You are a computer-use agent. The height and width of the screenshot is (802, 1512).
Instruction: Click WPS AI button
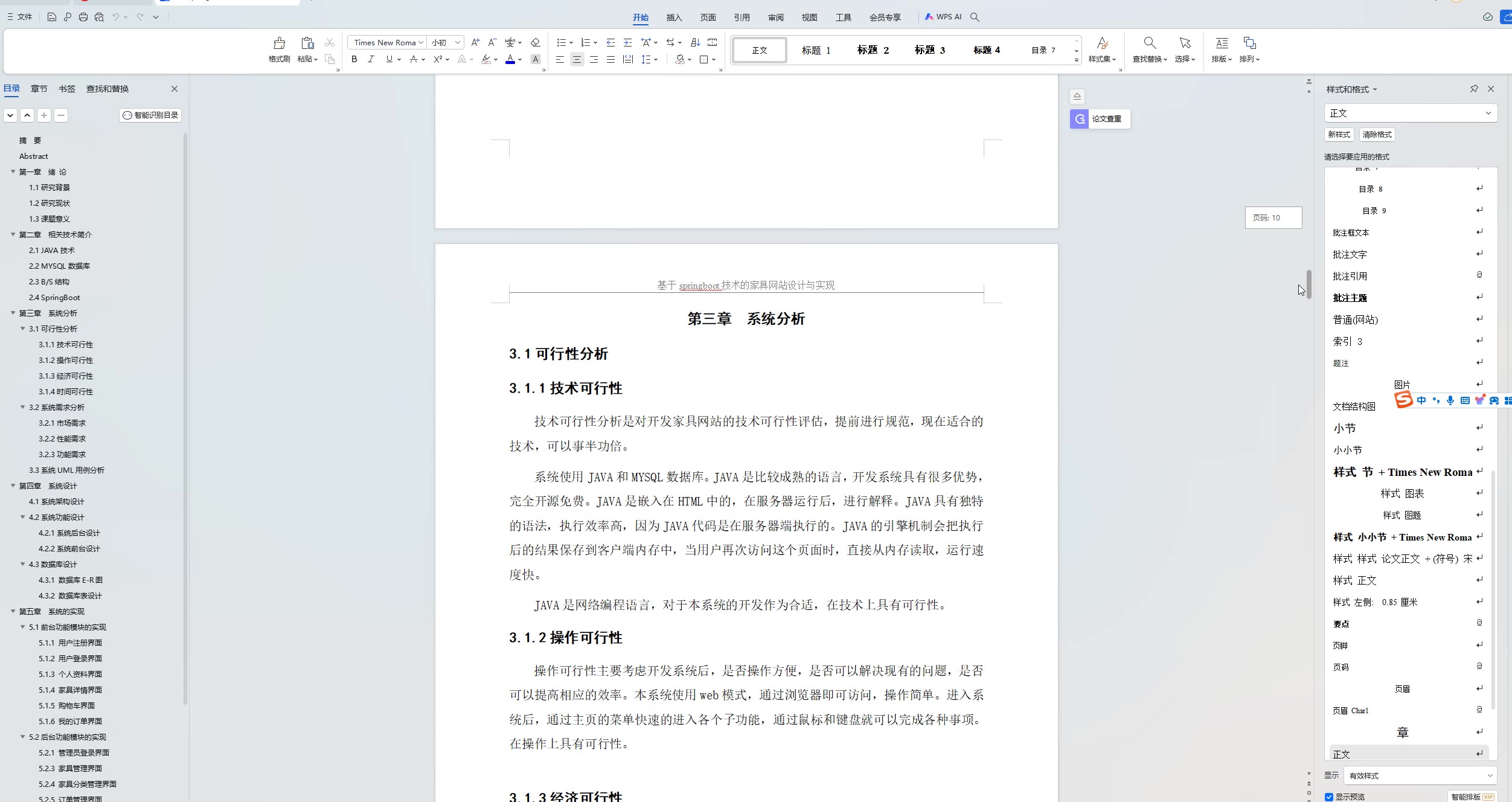click(943, 17)
